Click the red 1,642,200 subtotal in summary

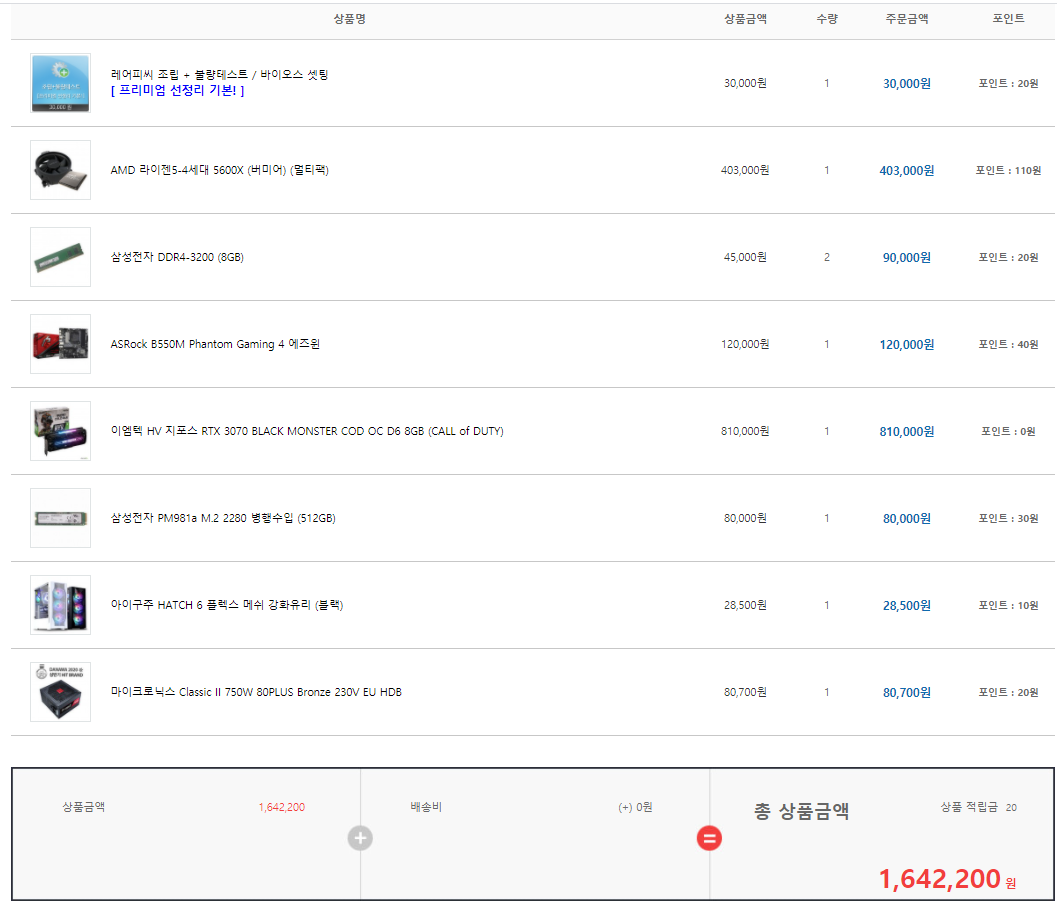[282, 807]
